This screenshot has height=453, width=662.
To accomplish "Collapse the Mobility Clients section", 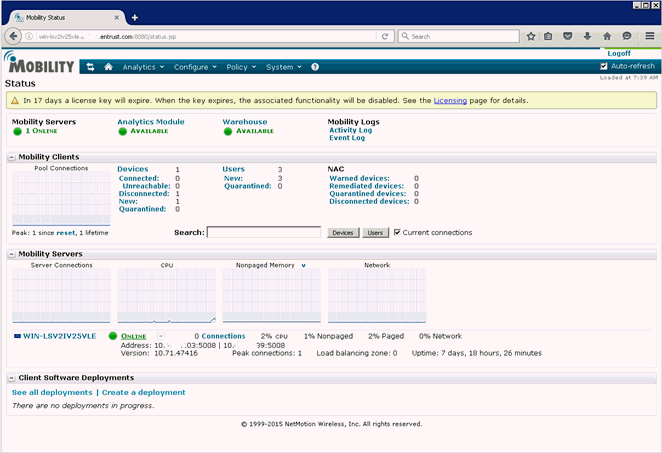I will point(11,157).
